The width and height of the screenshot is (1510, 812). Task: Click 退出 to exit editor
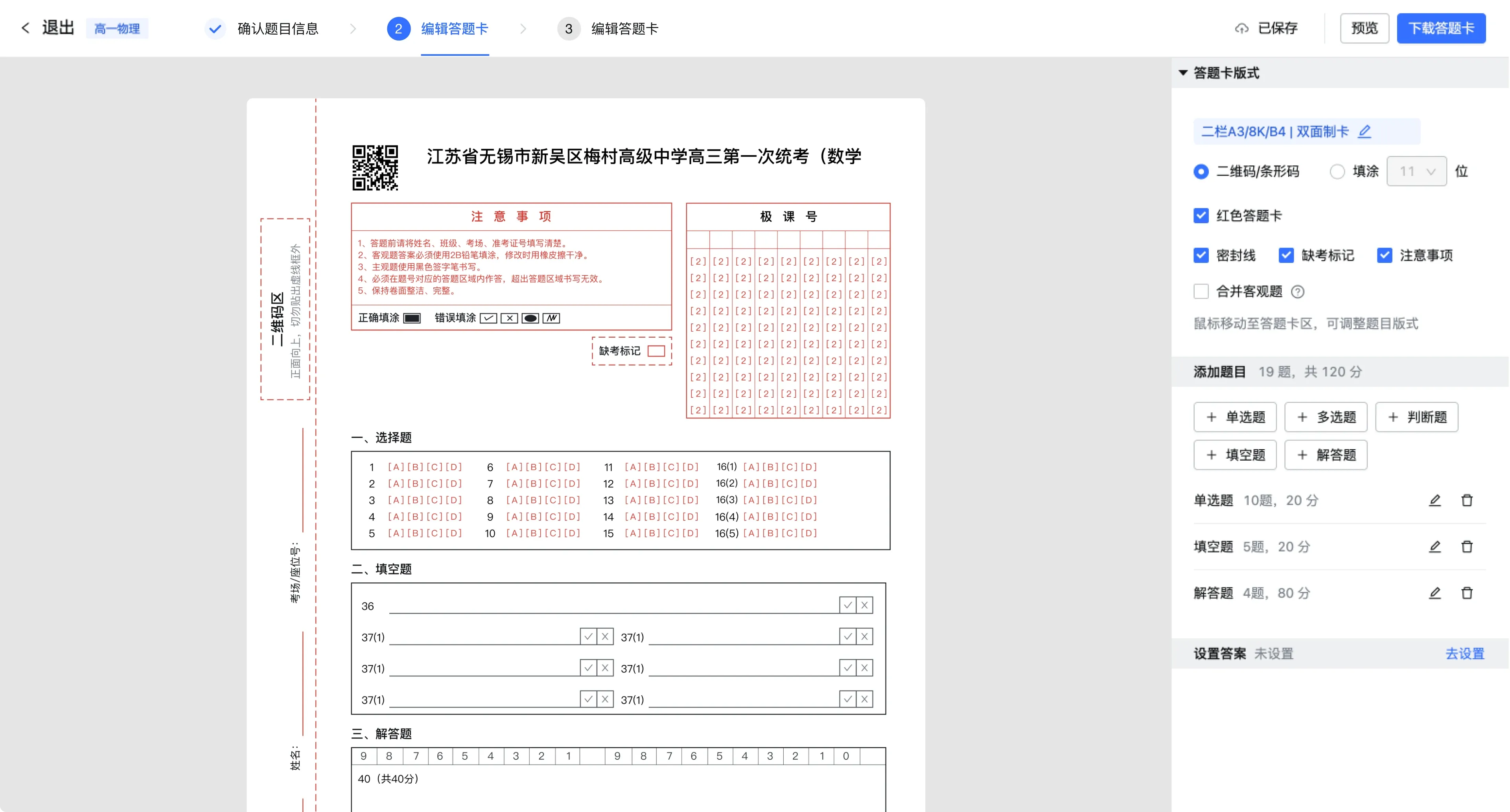pyautogui.click(x=58, y=28)
